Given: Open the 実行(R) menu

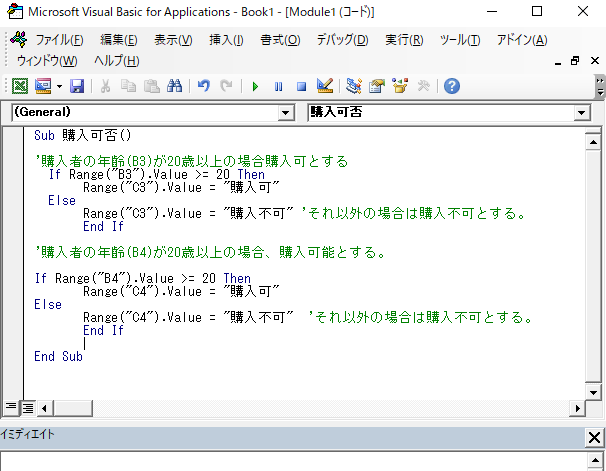Looking at the screenshot, I should click(404, 40).
